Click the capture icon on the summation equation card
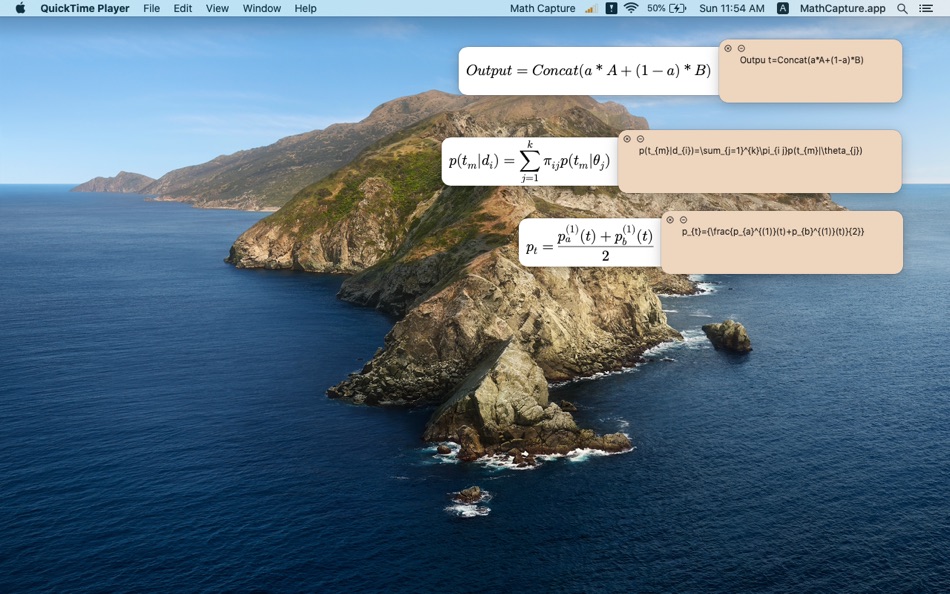Screen dimensions: 950x594 [626, 141]
